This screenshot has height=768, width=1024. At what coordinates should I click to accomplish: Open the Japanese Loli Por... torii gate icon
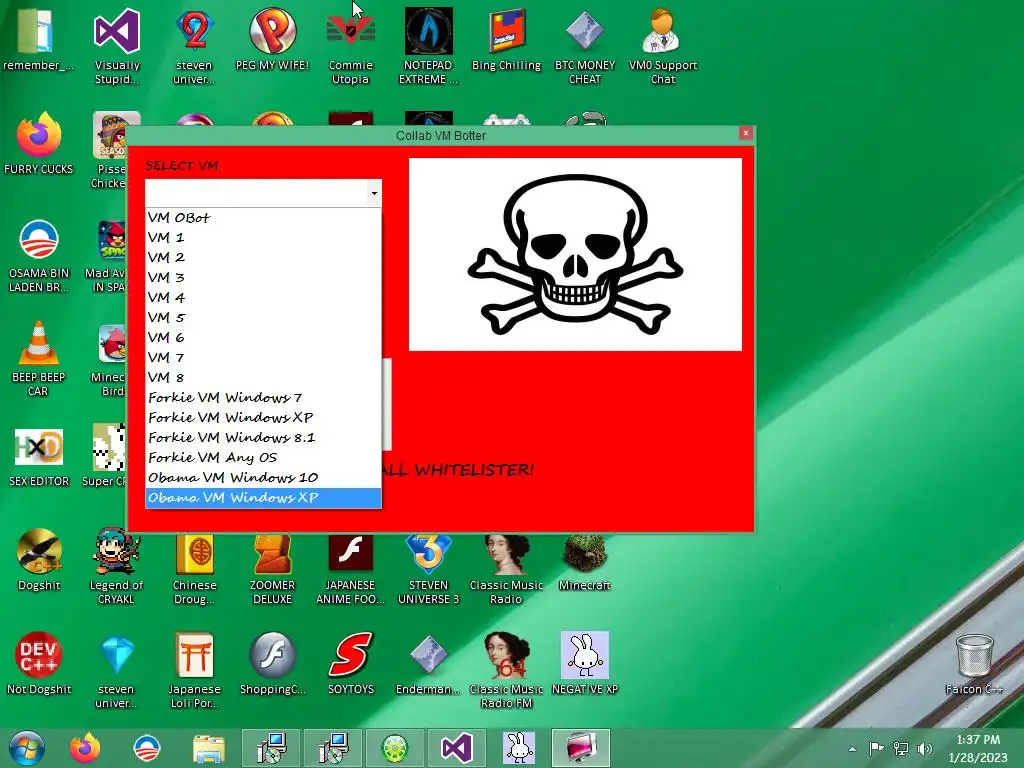195,669
